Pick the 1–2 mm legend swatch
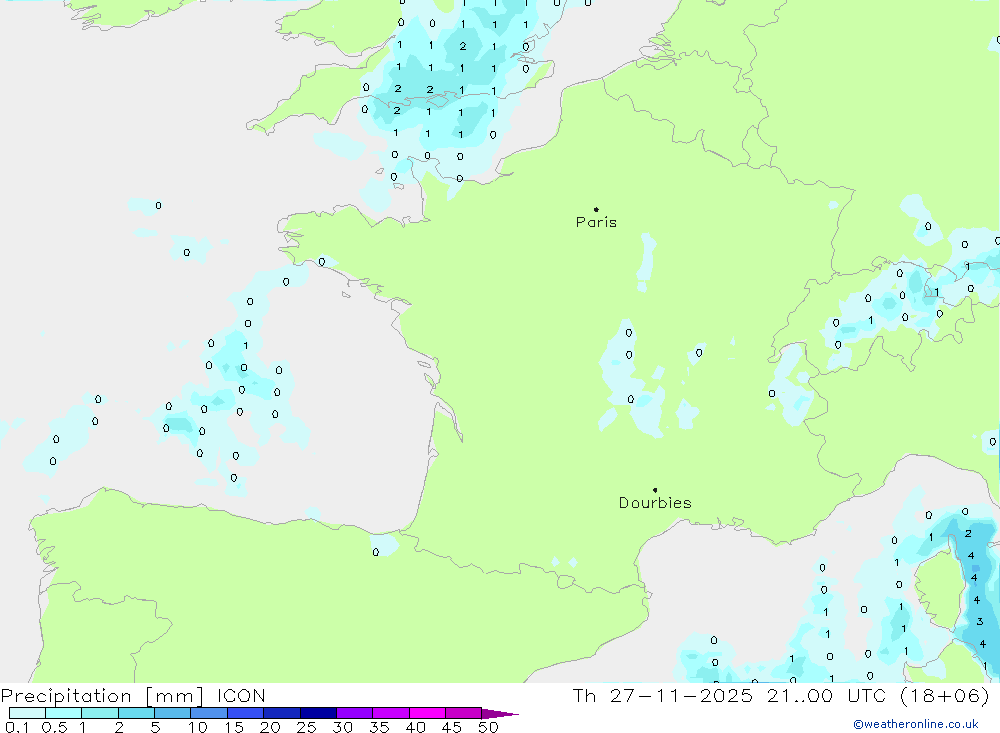The width and height of the screenshot is (1000, 733). (100, 713)
